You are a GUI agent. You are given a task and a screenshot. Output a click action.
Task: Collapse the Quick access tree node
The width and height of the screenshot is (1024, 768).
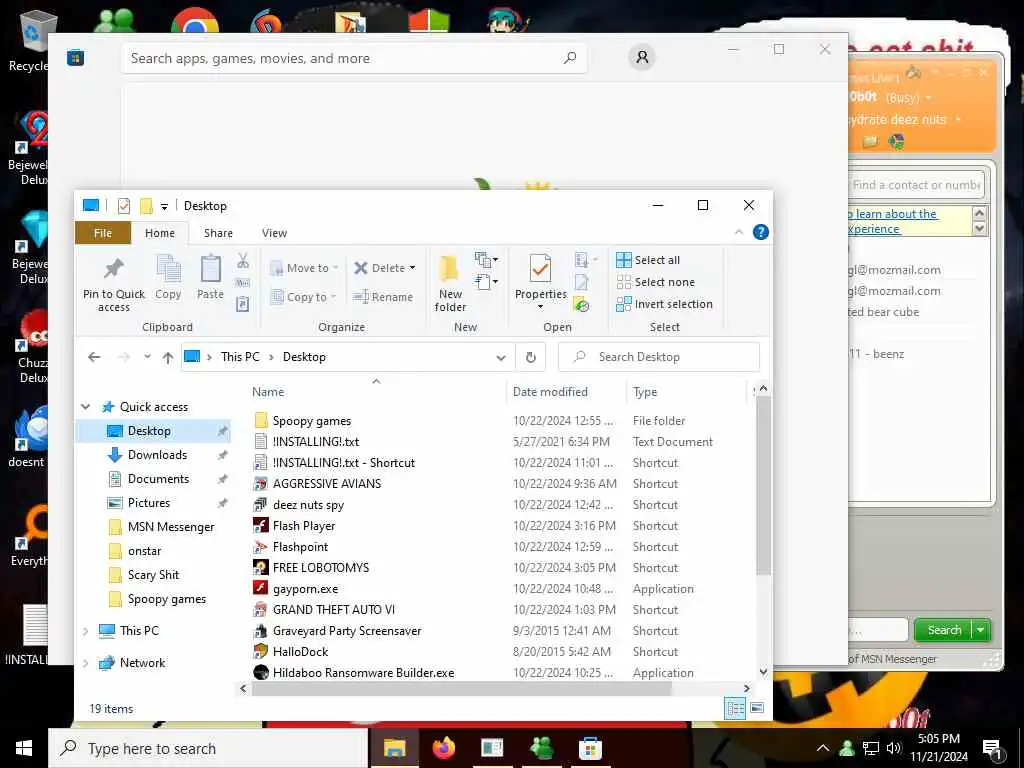click(86, 407)
